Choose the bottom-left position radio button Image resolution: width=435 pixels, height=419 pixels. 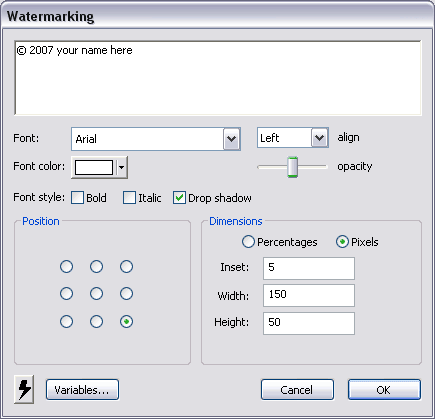66,322
